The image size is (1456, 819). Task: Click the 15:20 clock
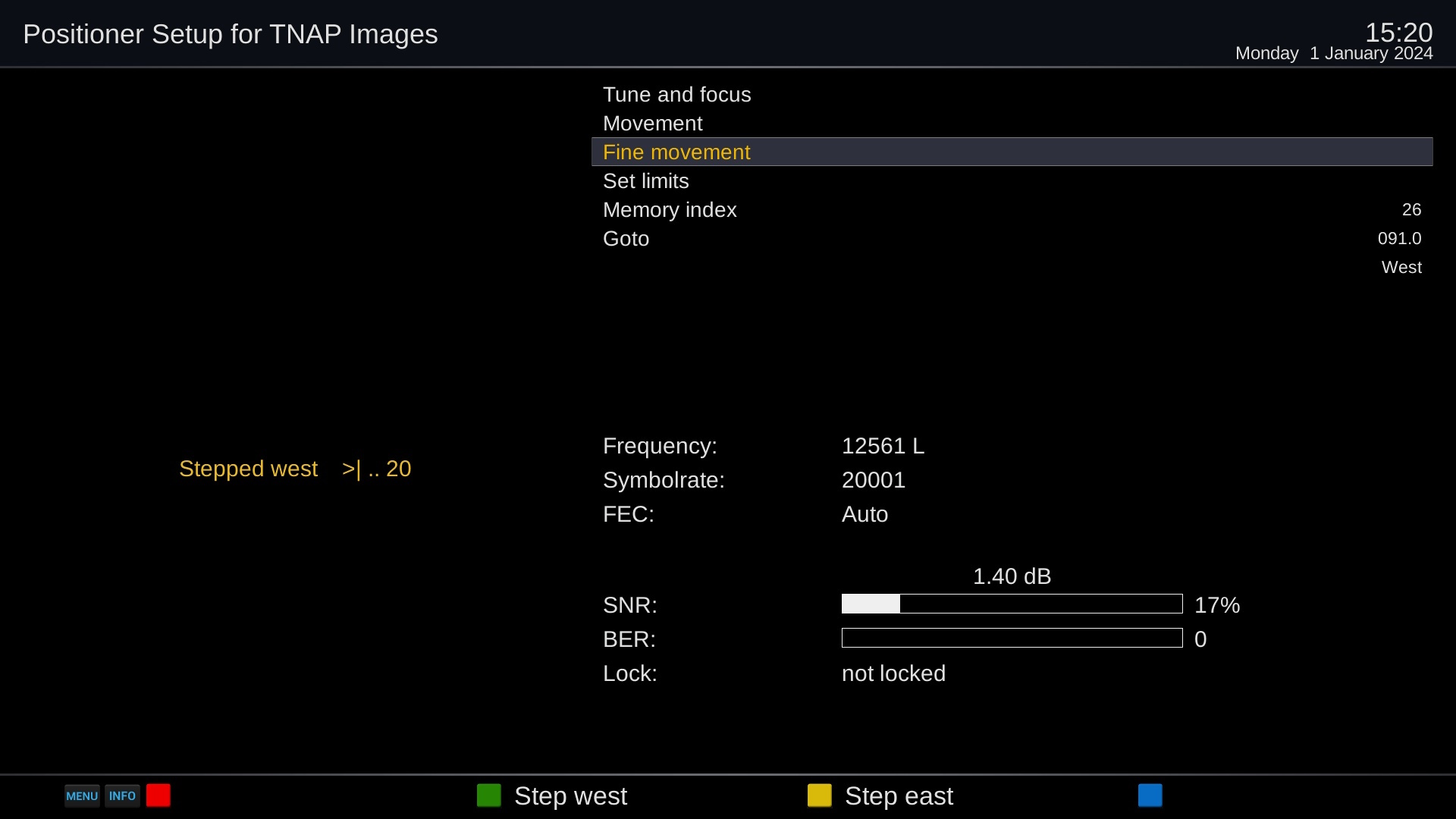[x=1398, y=32]
